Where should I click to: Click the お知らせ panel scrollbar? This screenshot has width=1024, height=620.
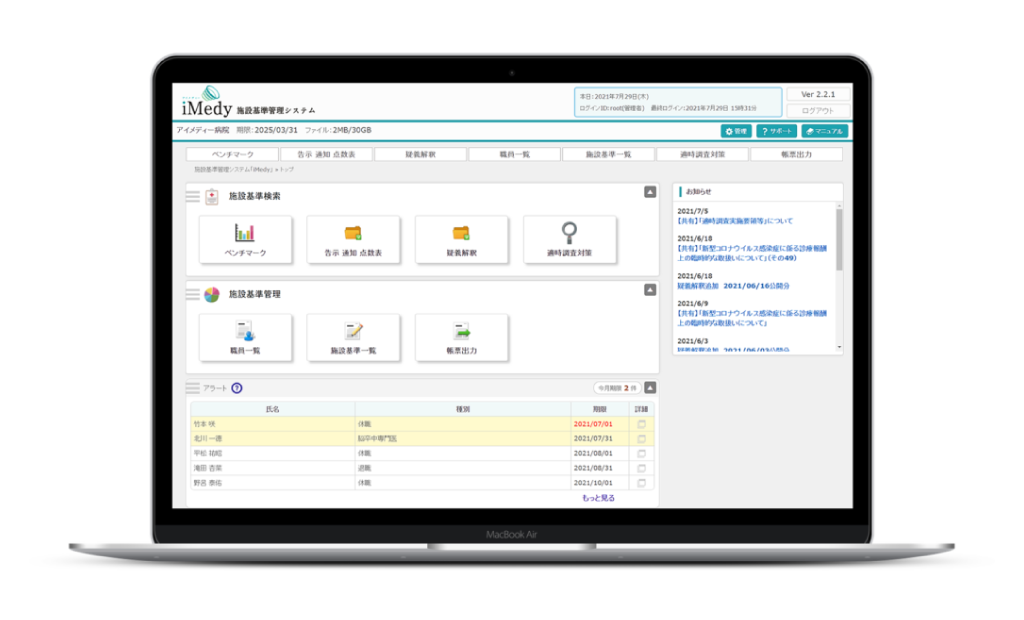(838, 240)
